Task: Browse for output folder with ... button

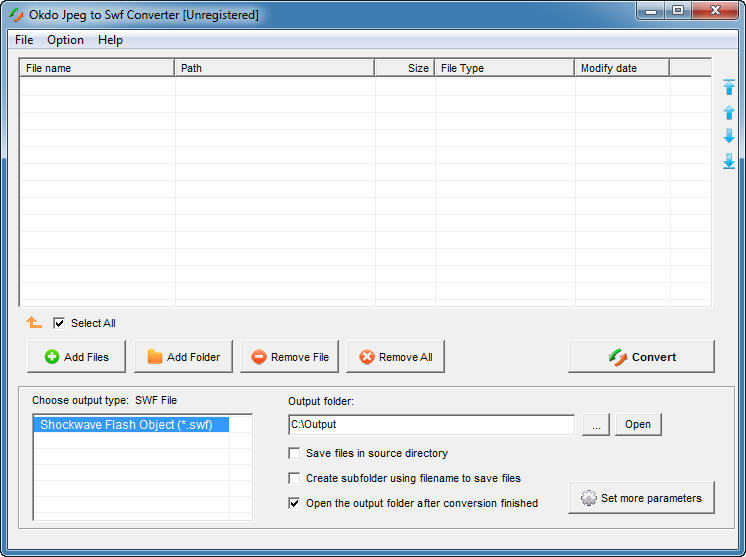Action: (x=596, y=424)
